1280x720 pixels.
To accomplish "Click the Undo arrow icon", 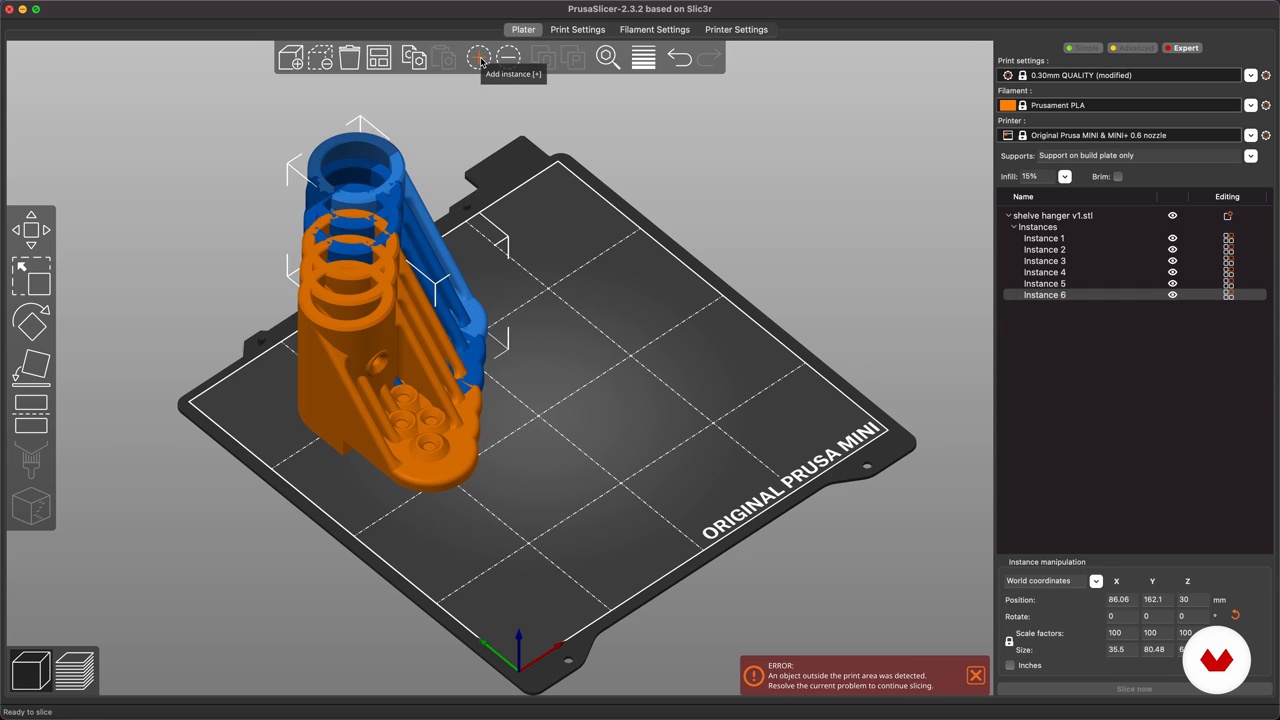I will coord(679,58).
